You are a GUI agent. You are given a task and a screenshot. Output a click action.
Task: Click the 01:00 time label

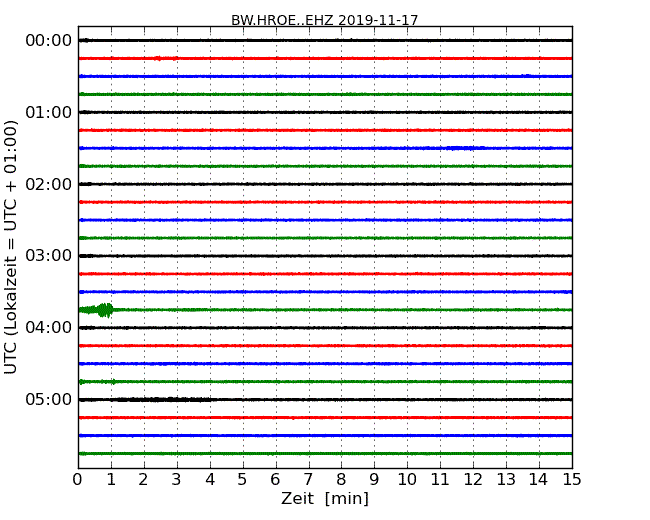(49, 112)
